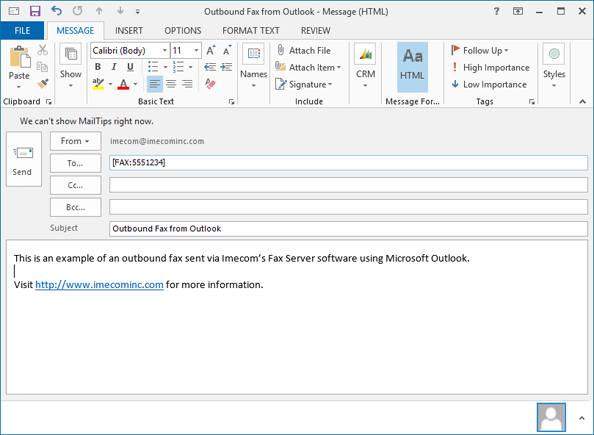
Task: Grow font size icon
Action: 211,50
